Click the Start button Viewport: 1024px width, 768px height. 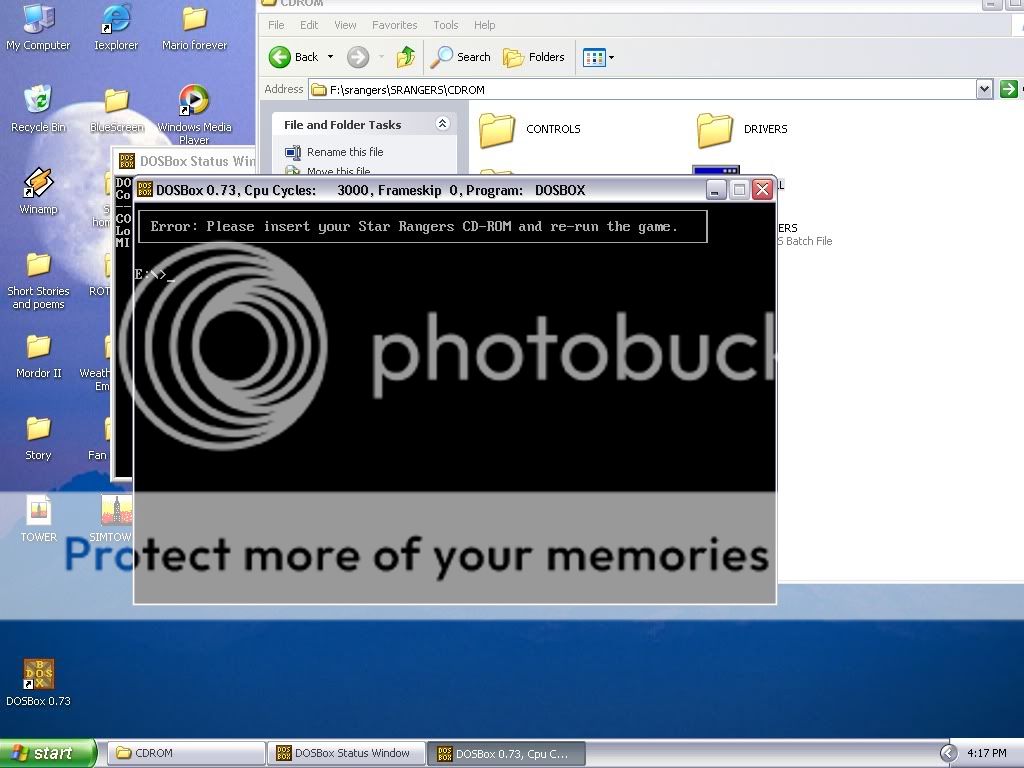click(48, 753)
